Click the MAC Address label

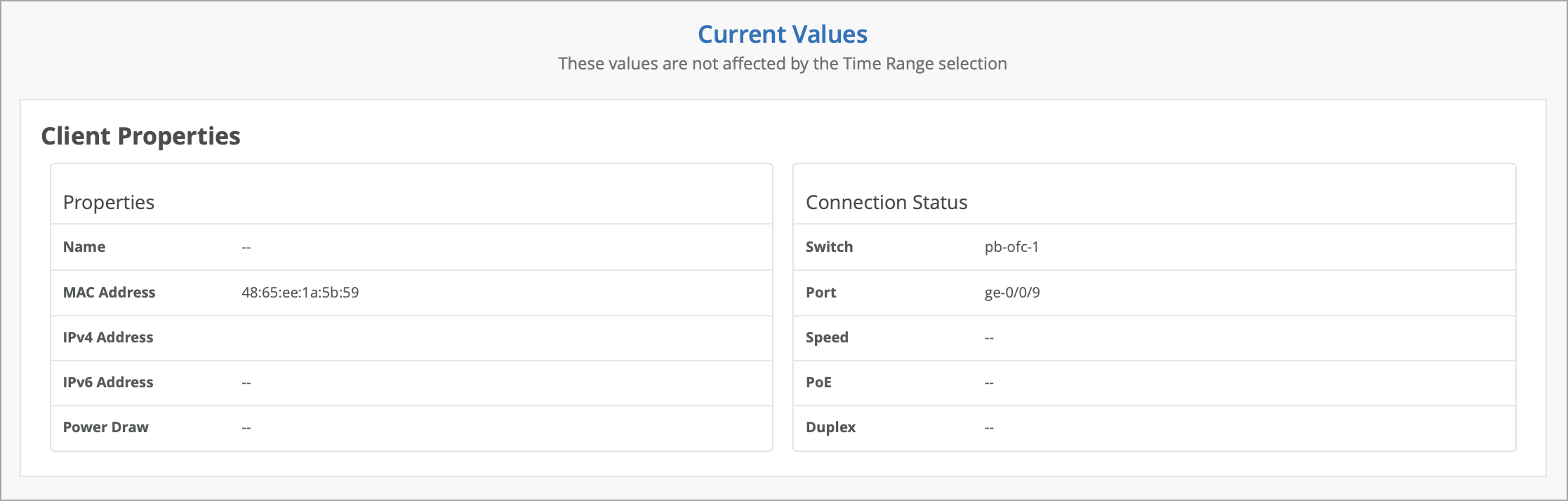coord(109,293)
